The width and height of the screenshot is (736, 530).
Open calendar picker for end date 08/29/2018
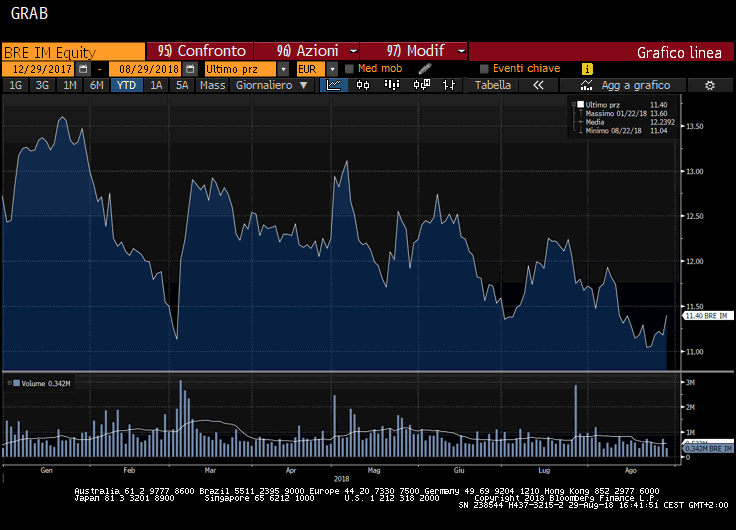point(190,69)
